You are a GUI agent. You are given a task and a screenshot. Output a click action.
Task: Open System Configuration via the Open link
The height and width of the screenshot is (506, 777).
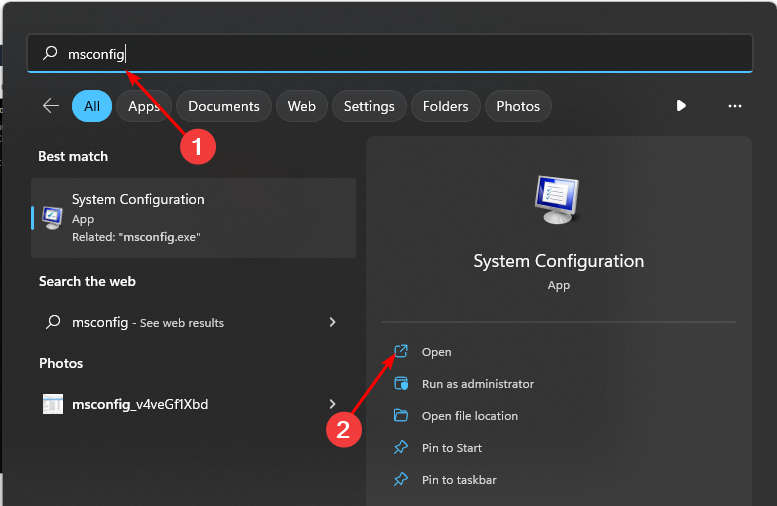pyautogui.click(x=436, y=352)
